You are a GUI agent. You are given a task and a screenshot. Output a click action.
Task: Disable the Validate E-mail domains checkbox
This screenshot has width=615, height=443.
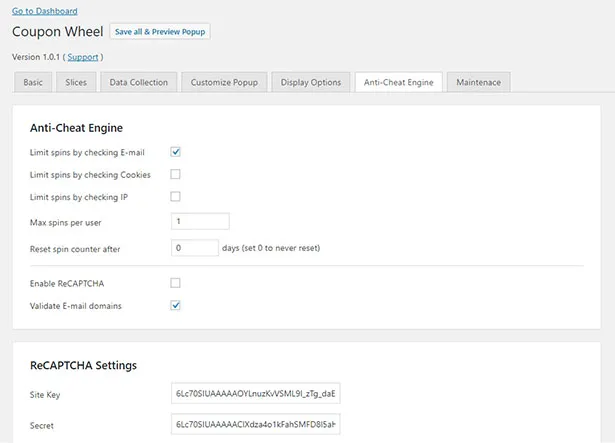point(175,305)
